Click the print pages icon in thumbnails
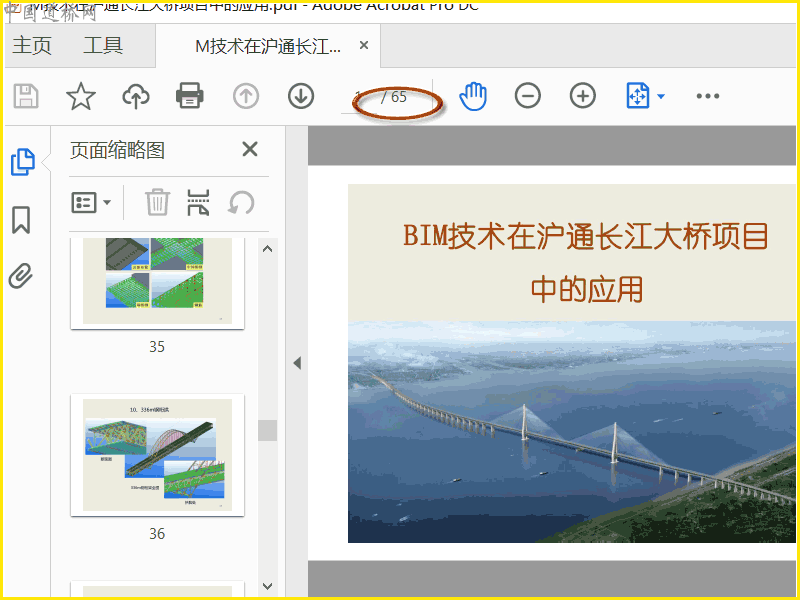Screen dimensions: 800x600 pyautogui.click(x=198, y=202)
